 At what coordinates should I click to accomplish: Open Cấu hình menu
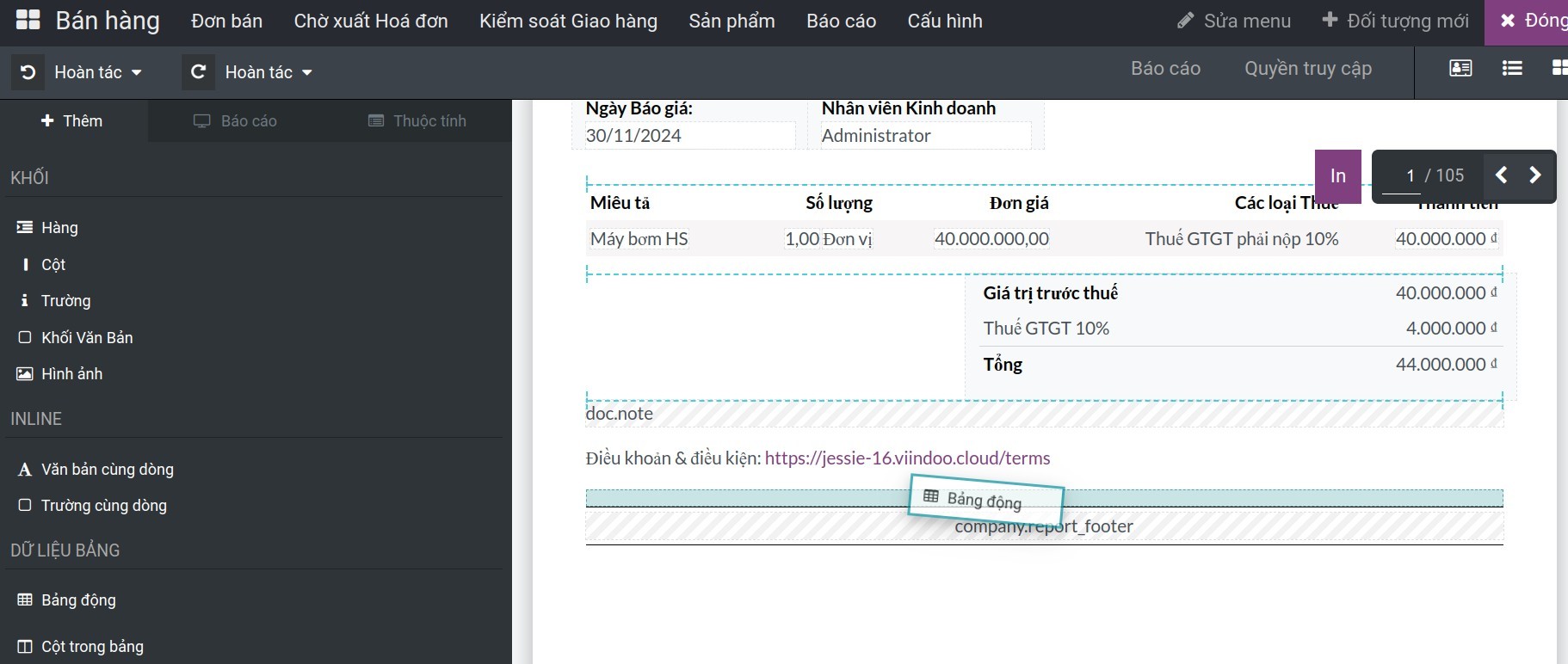pyautogui.click(x=945, y=22)
